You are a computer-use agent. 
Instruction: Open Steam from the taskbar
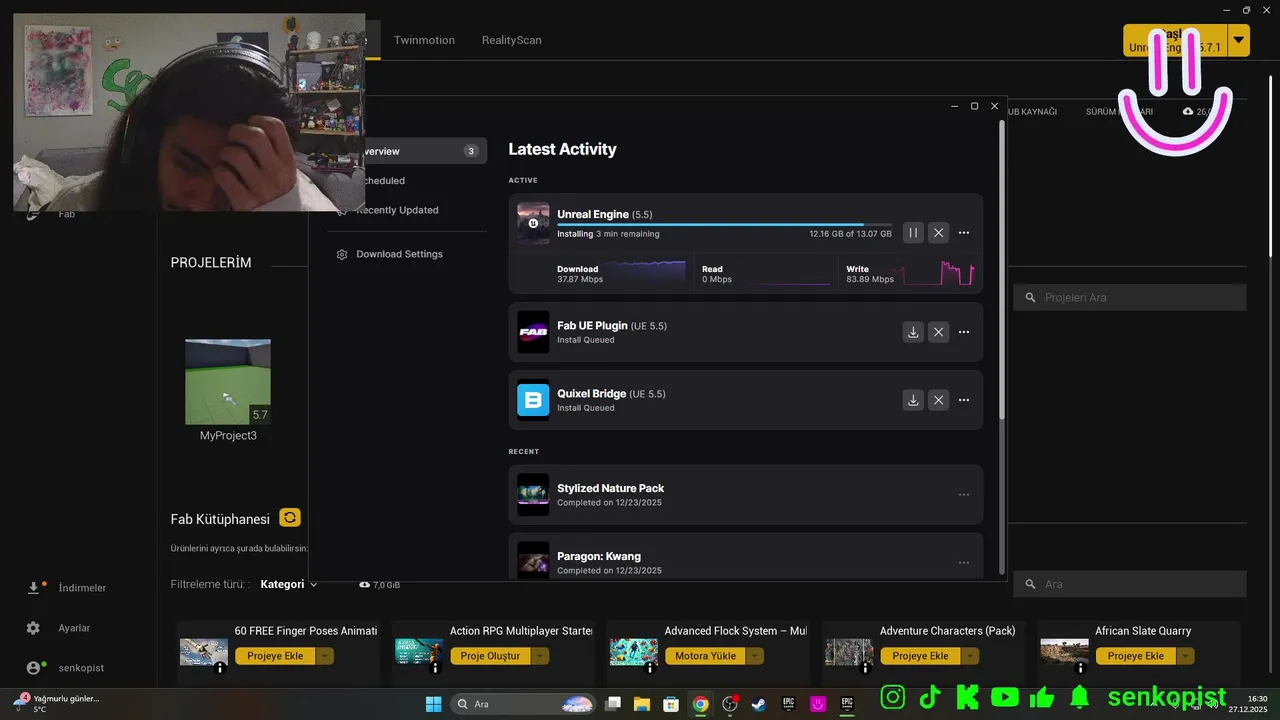(759, 704)
